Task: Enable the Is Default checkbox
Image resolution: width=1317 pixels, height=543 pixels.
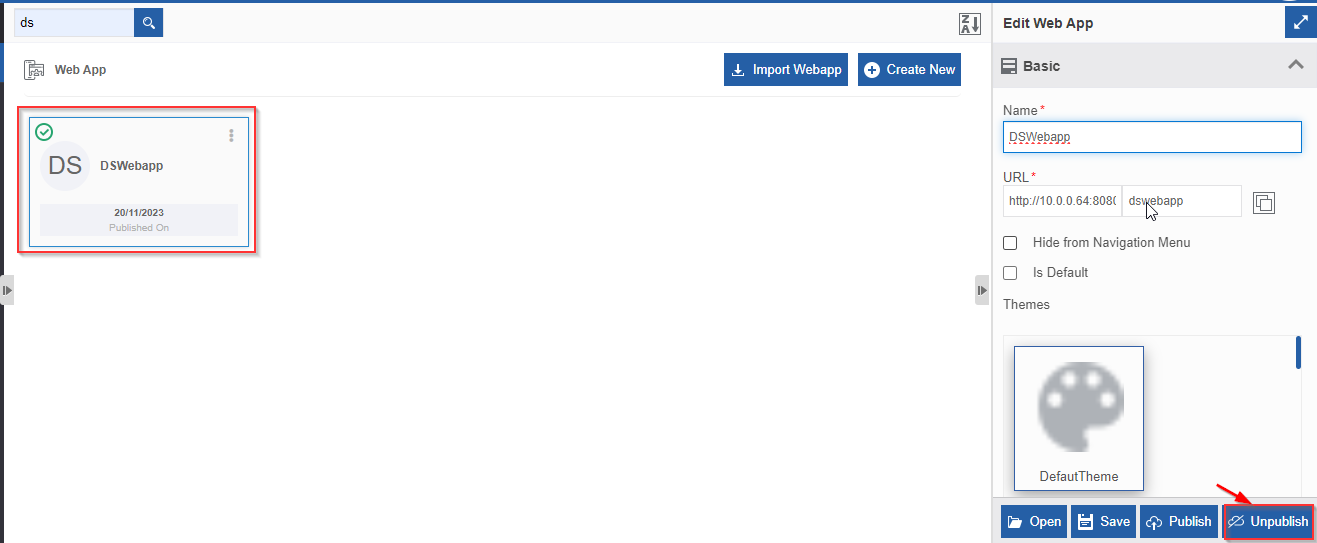Action: pyautogui.click(x=1010, y=273)
